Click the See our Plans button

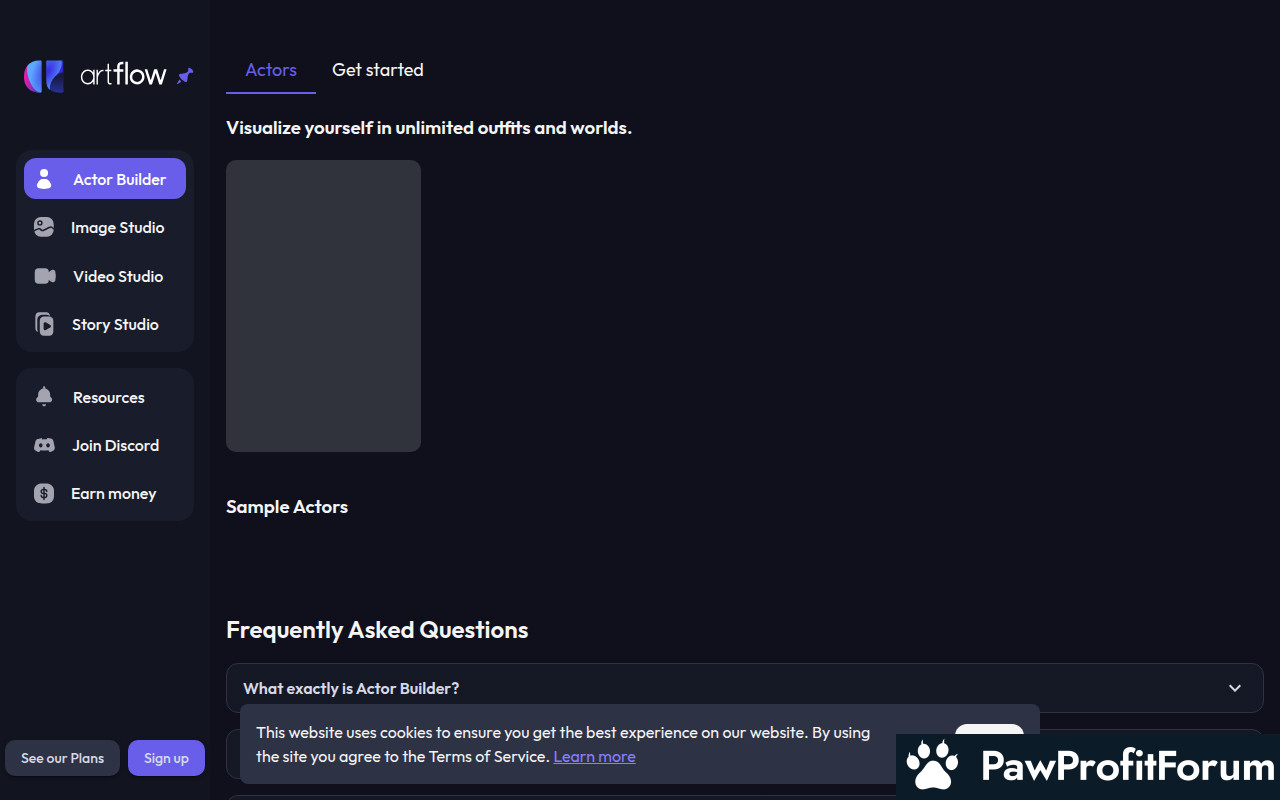pos(63,758)
